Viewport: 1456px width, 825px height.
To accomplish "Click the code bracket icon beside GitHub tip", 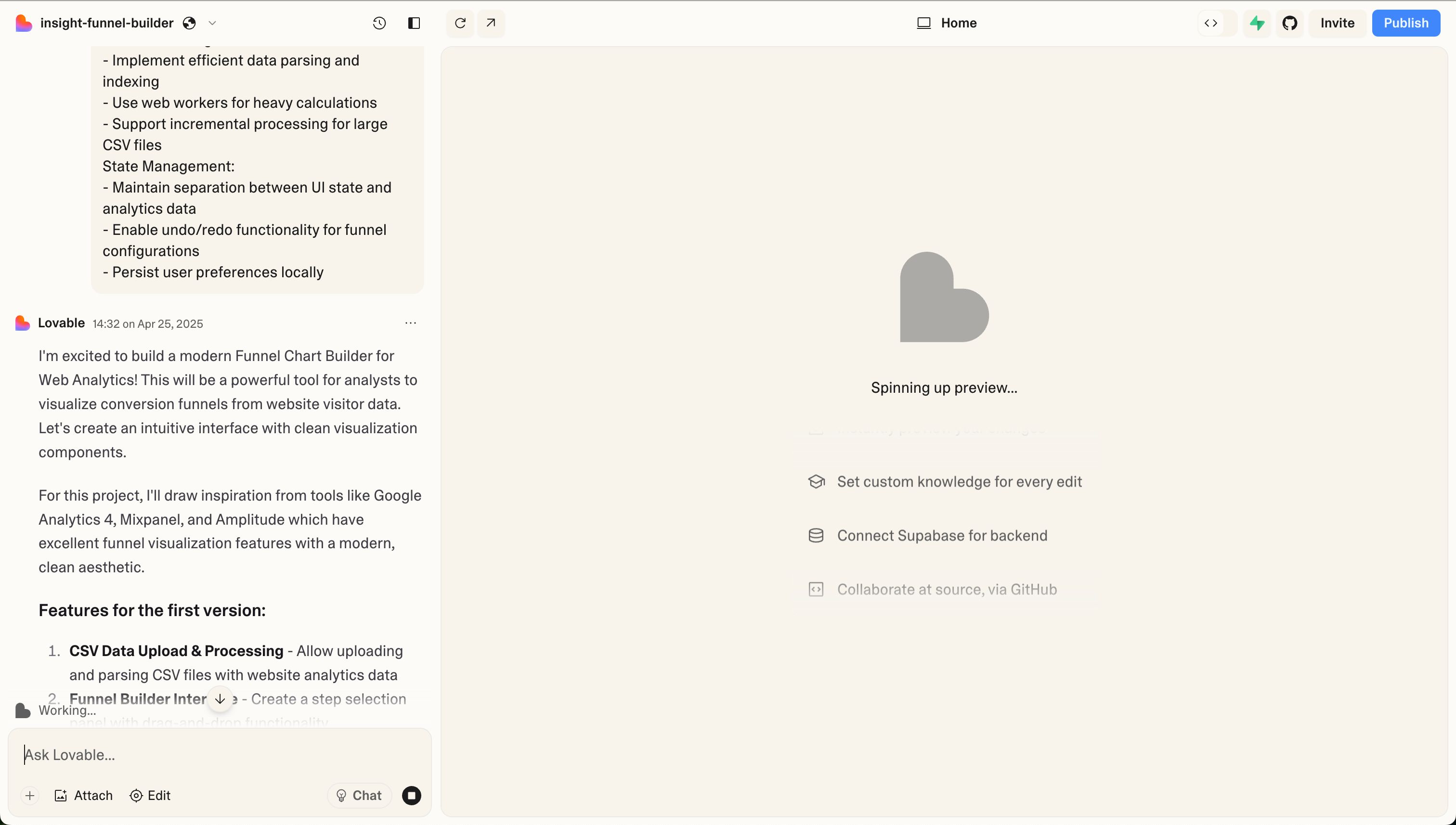I will [816, 589].
